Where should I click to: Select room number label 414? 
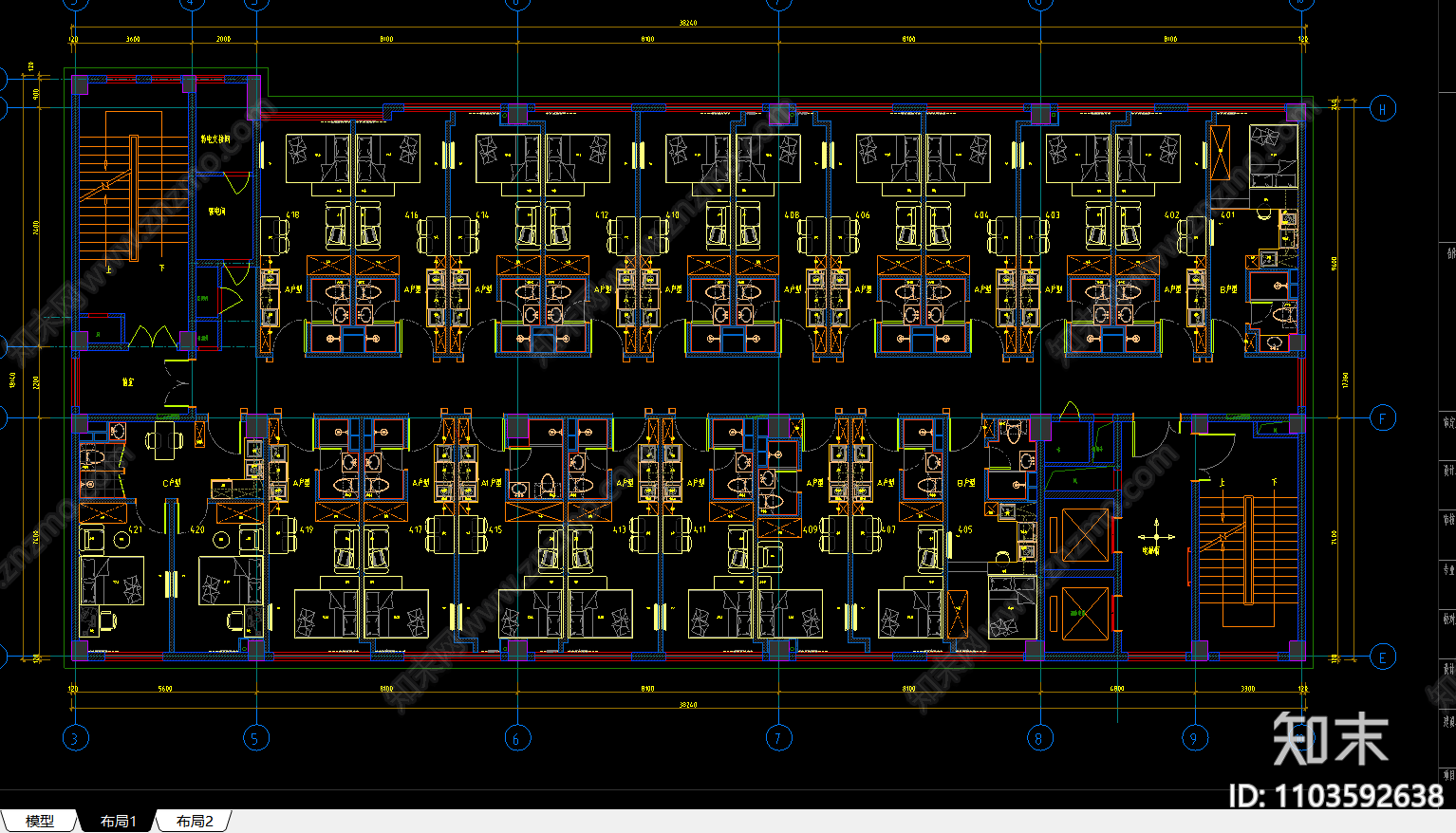482,215
